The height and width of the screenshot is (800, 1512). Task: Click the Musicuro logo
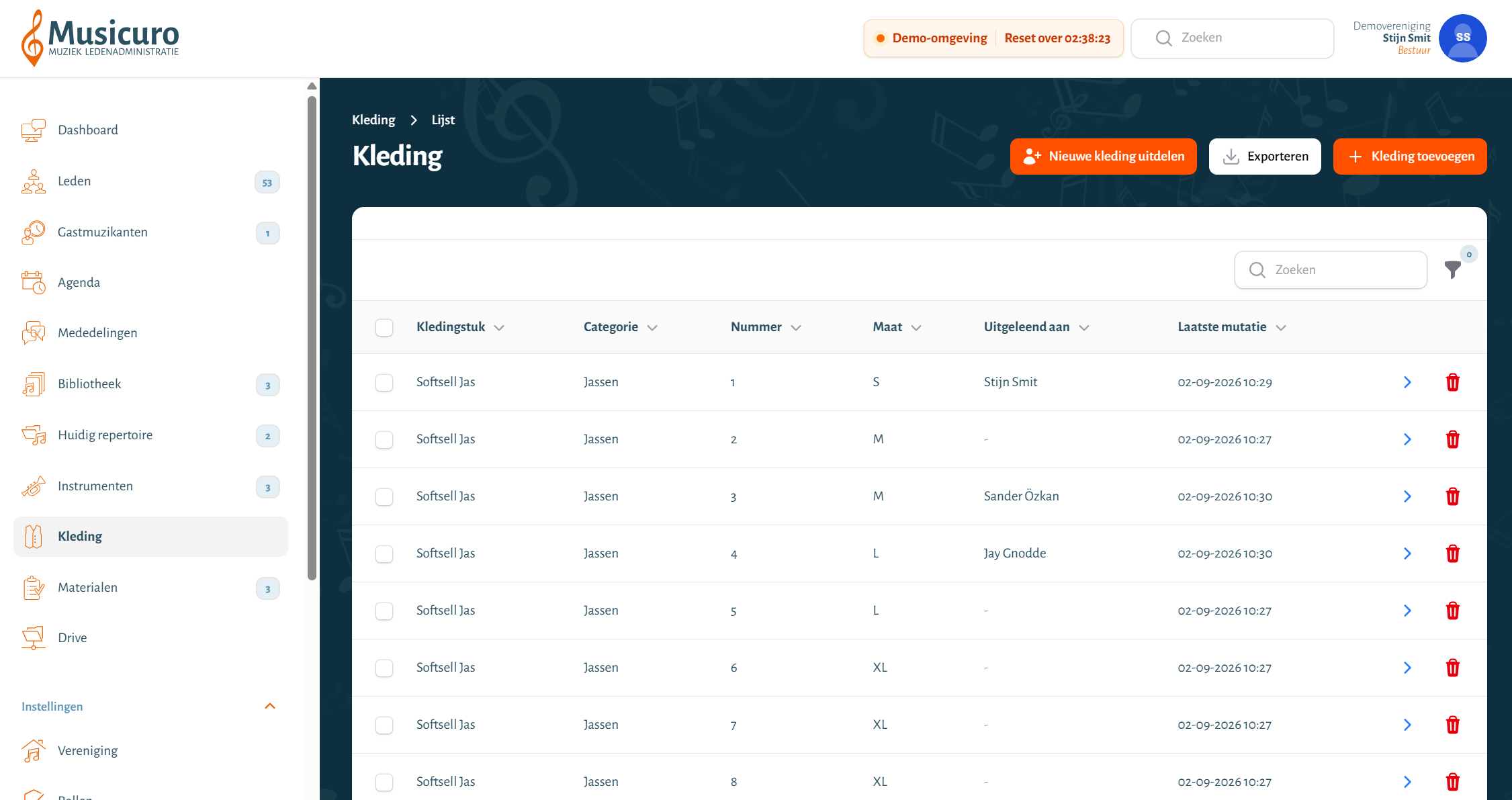101,38
